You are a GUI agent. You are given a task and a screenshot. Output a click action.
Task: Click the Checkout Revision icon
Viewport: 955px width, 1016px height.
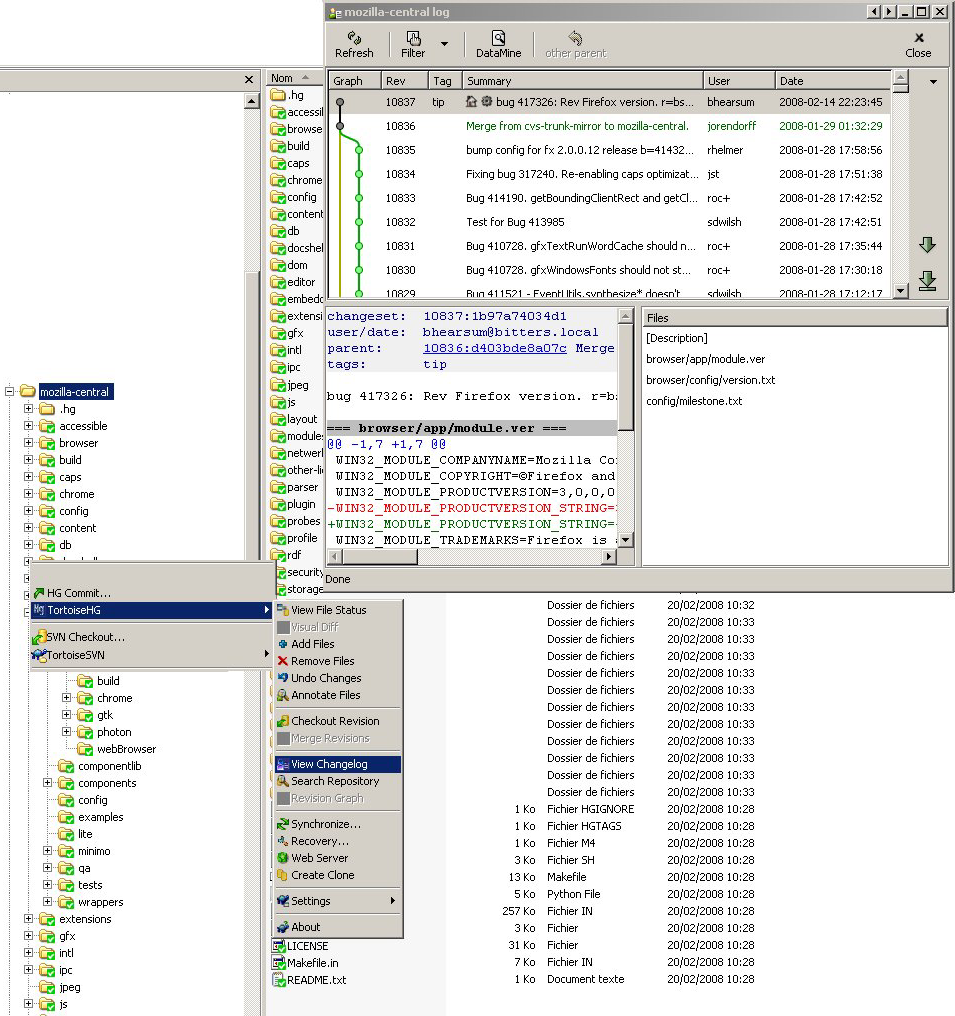pos(282,721)
